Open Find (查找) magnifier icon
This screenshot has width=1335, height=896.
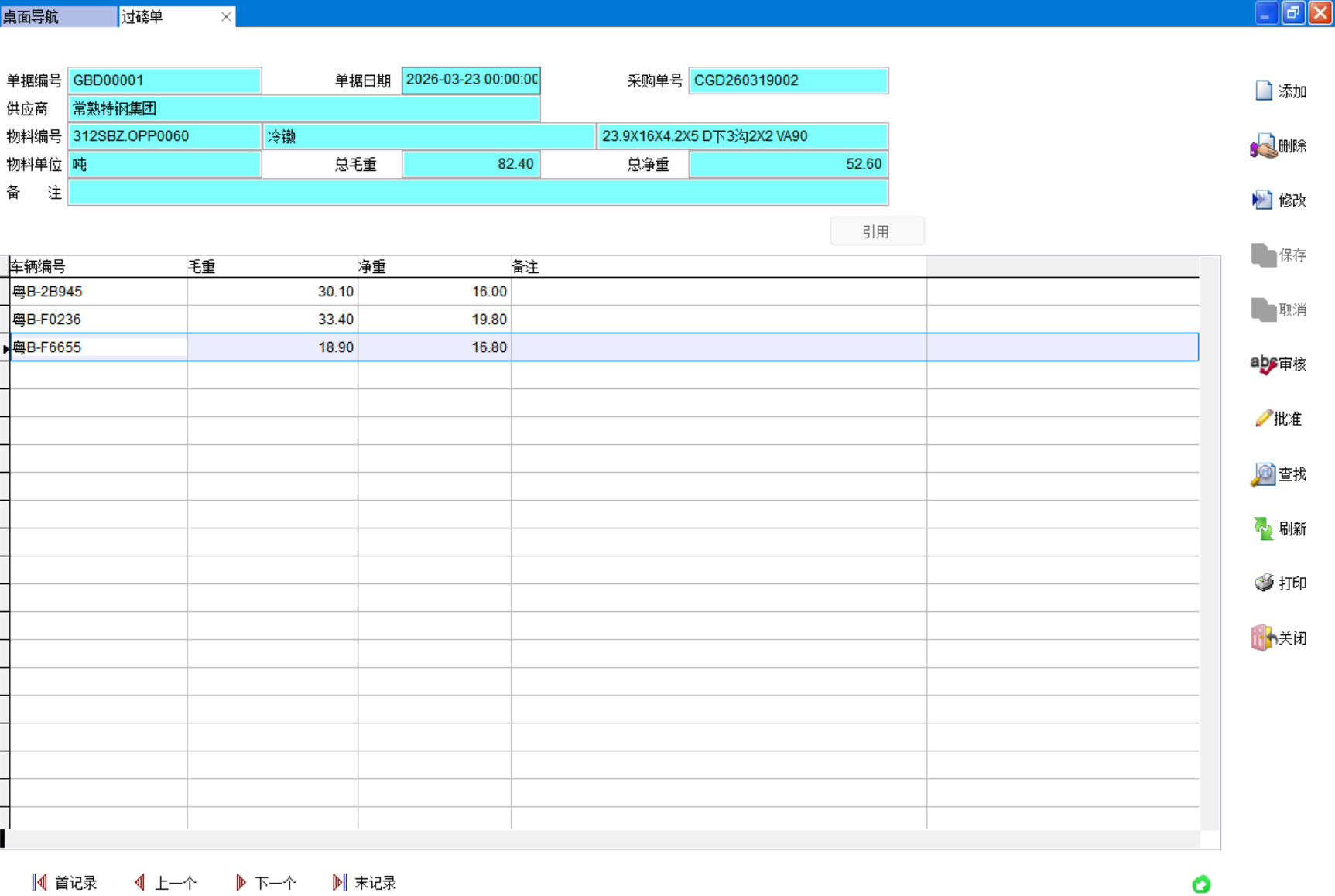[x=1263, y=474]
